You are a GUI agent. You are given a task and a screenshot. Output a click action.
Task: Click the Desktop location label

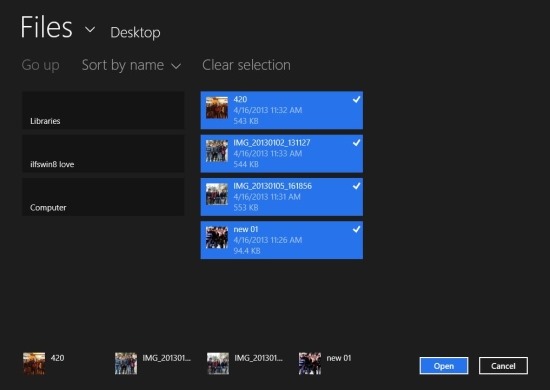(135, 33)
